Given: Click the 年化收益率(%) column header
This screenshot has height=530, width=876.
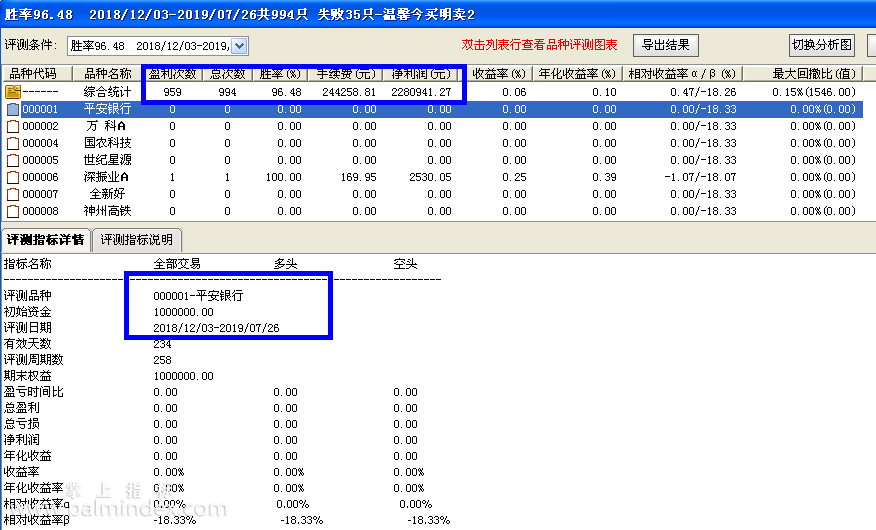Looking at the screenshot, I should click(577, 74).
